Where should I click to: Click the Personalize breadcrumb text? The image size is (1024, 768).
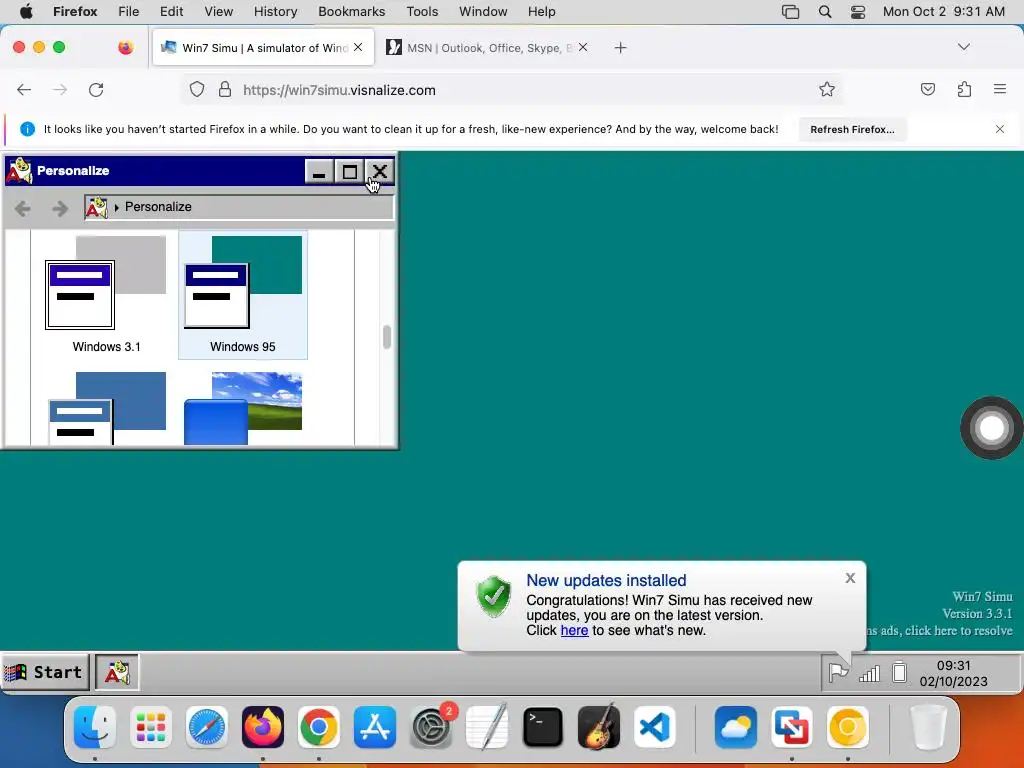point(158,207)
